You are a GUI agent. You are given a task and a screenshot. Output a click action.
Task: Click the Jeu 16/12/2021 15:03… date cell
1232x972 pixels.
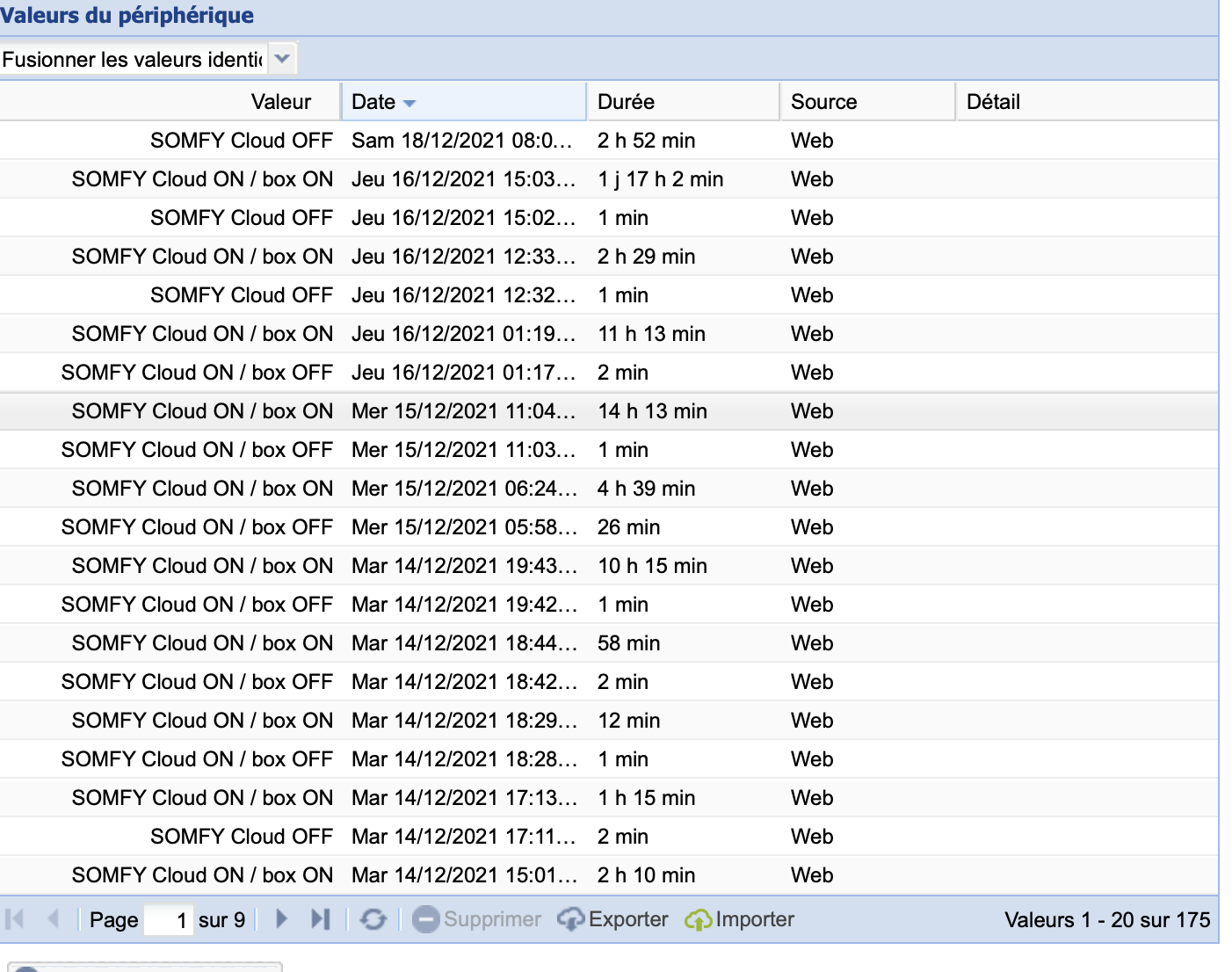pyautogui.click(x=463, y=179)
